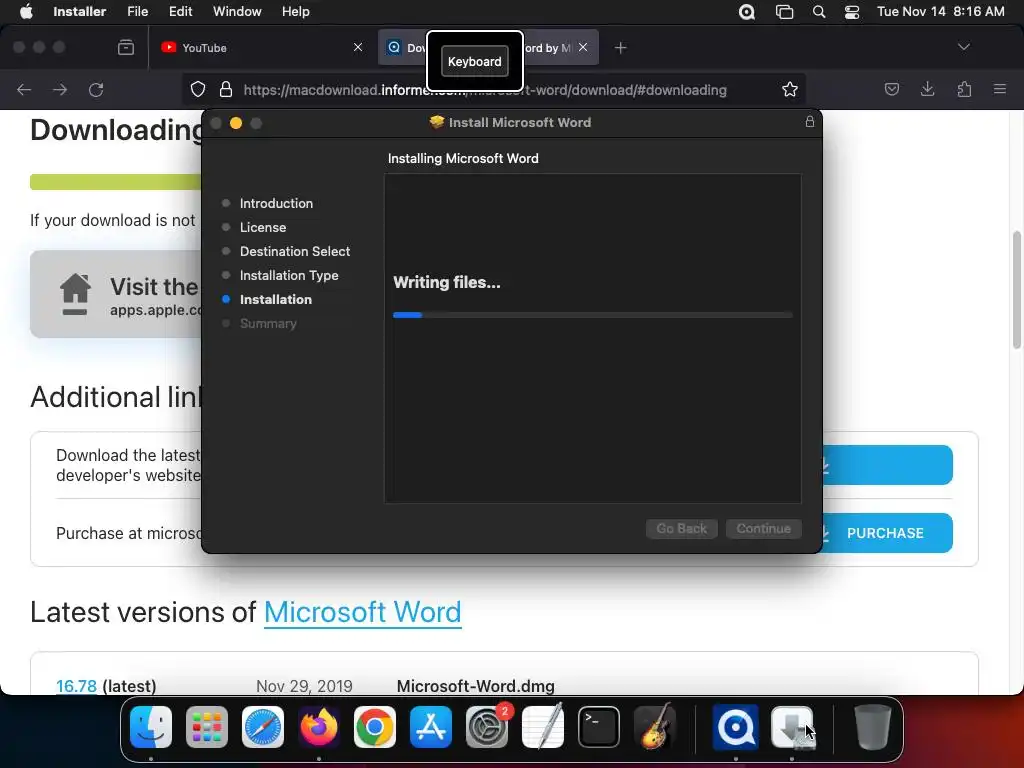Click the blue download button above PURCHASE
Screen dimensions: 1024x768
pos(886,465)
